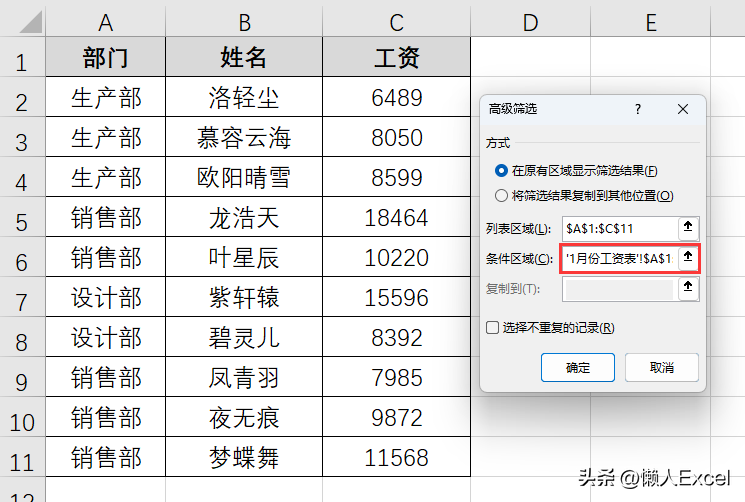The image size is (745, 502).
Task: Select 销售部 cell in 龙浩天 row
Action: (105, 217)
